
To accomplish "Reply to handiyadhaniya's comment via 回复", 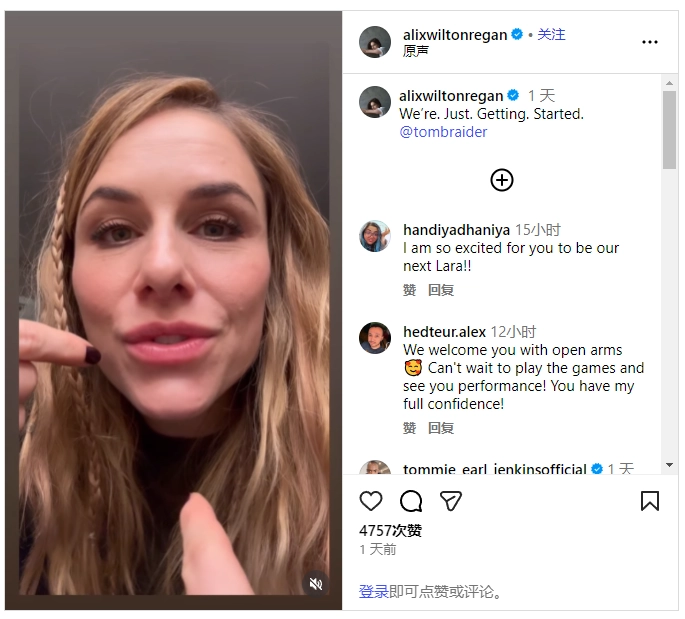I will click(x=441, y=290).
